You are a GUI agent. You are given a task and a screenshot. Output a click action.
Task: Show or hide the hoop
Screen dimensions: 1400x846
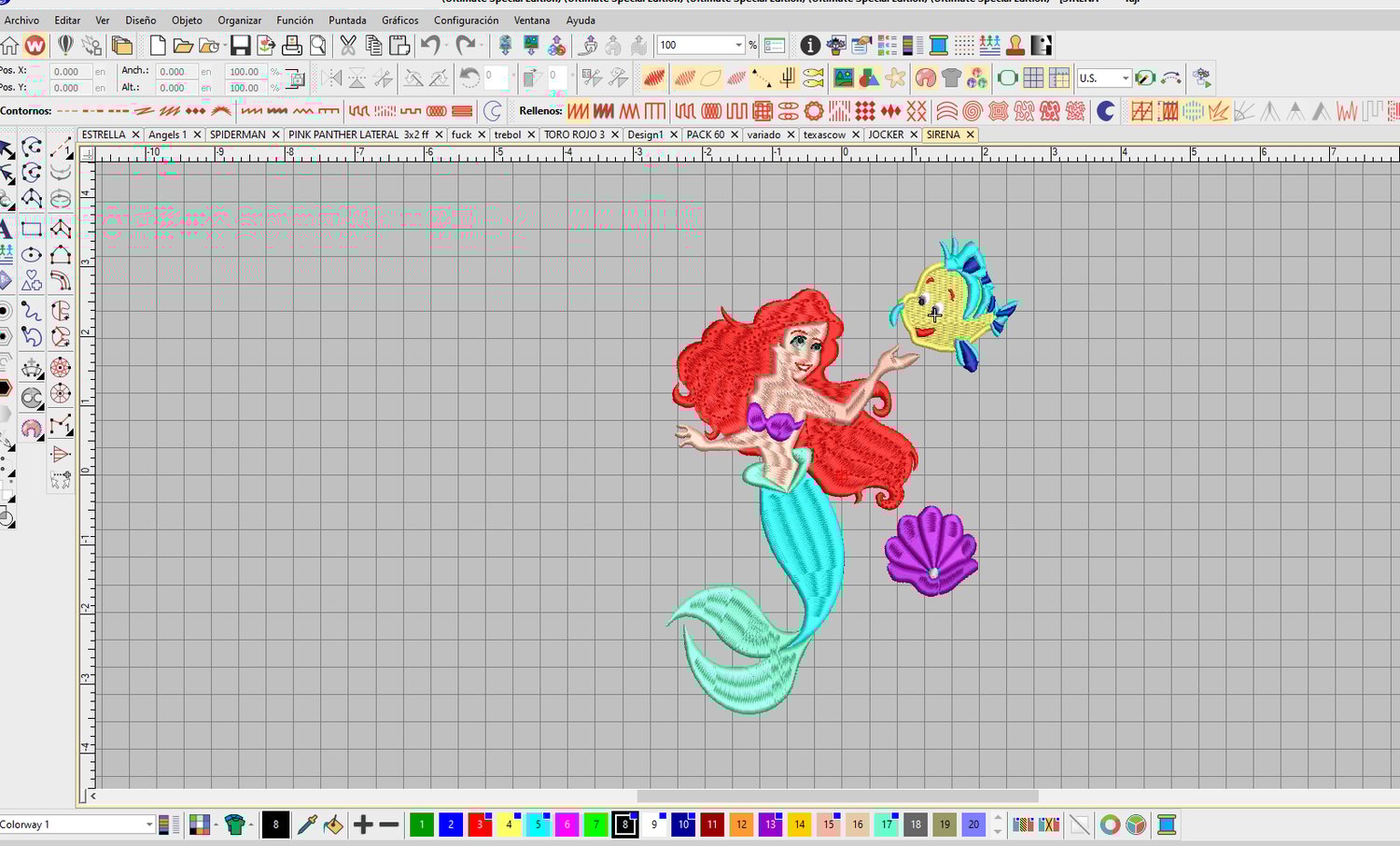tap(1007, 78)
